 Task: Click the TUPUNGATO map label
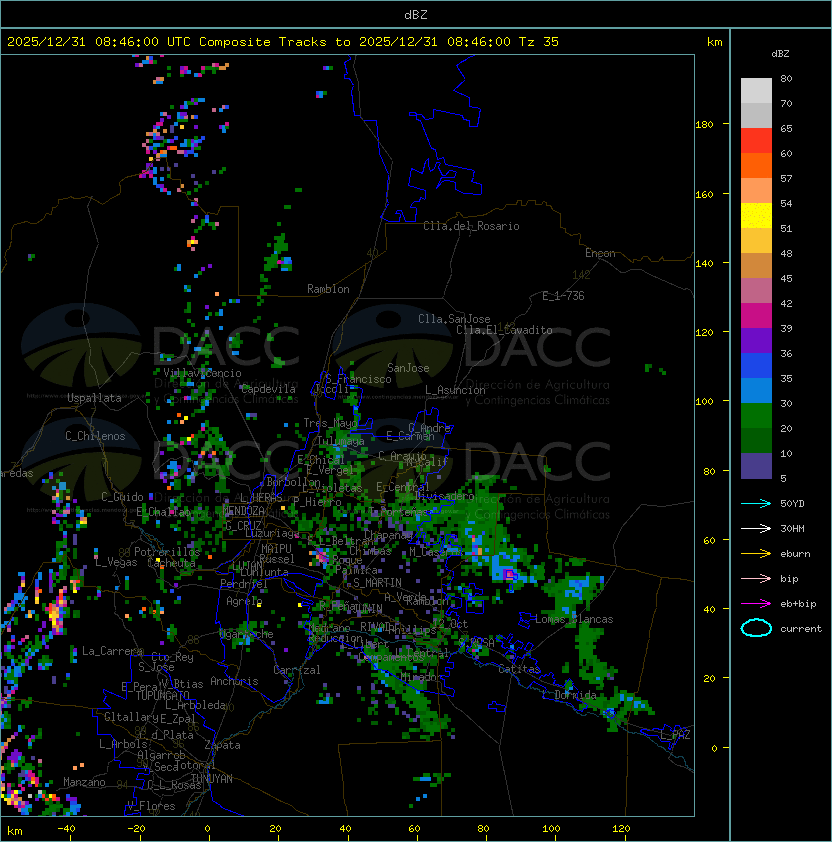(162, 695)
